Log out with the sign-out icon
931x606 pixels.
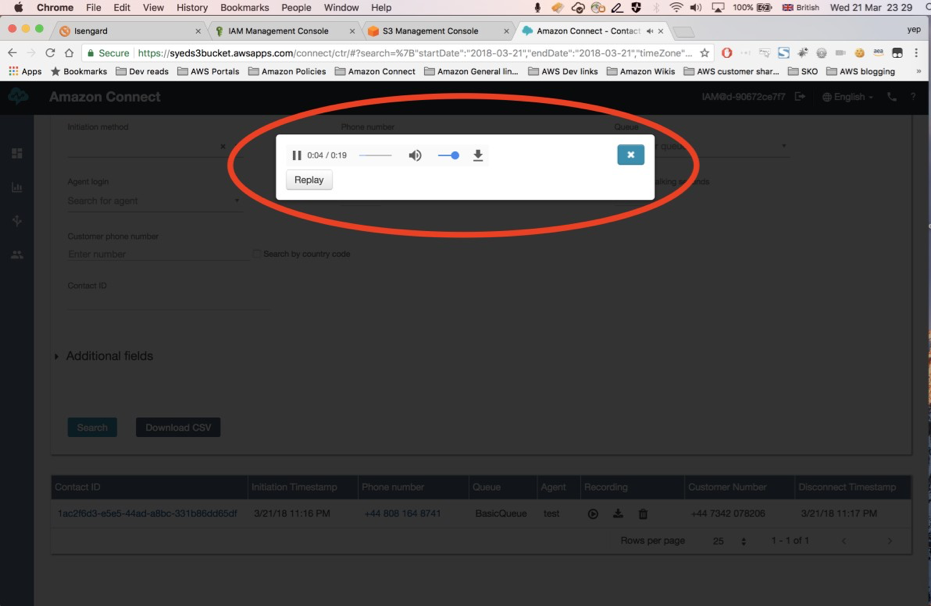(800, 96)
